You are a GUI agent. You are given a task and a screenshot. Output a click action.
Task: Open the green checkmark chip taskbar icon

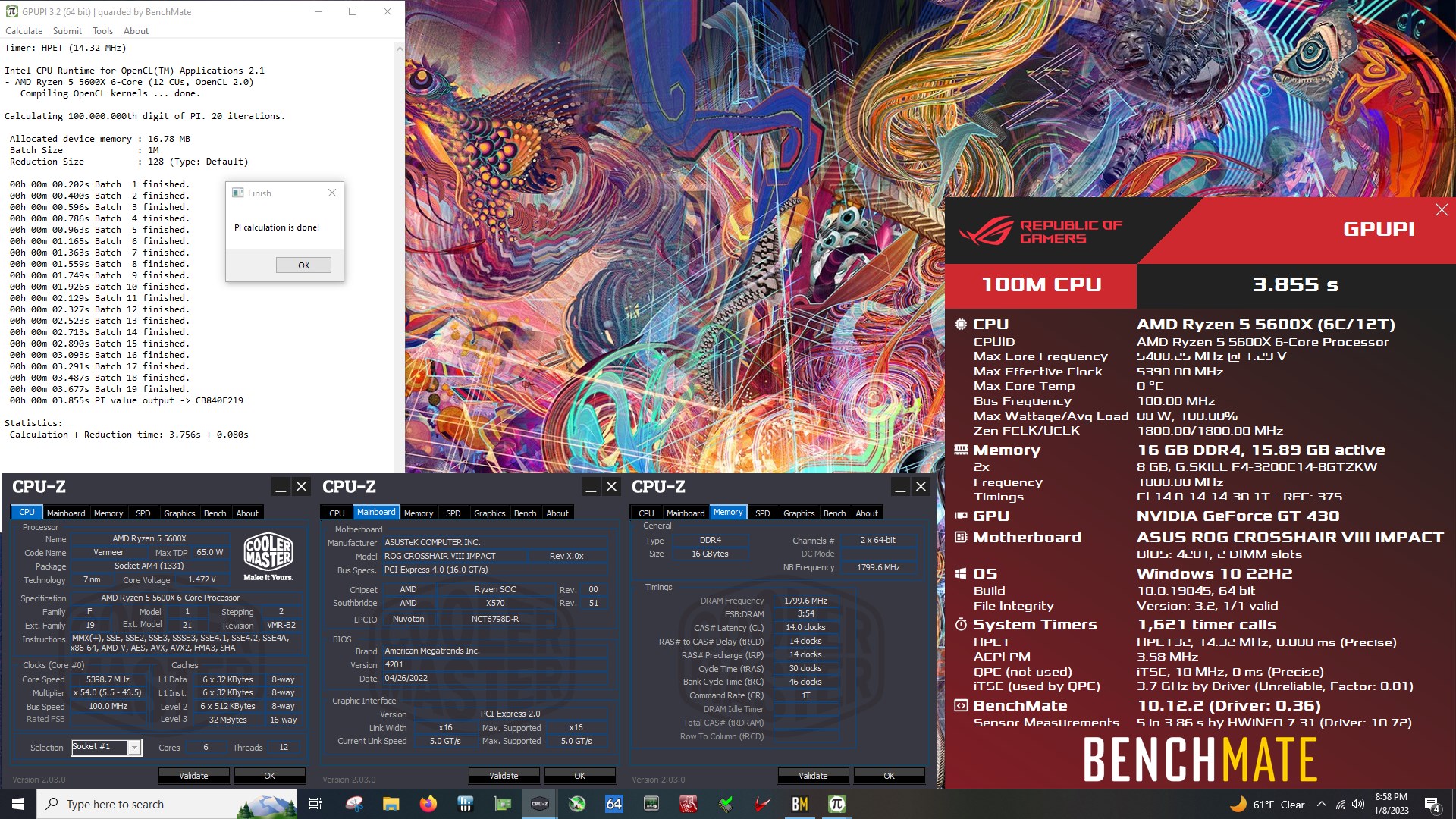point(726,804)
